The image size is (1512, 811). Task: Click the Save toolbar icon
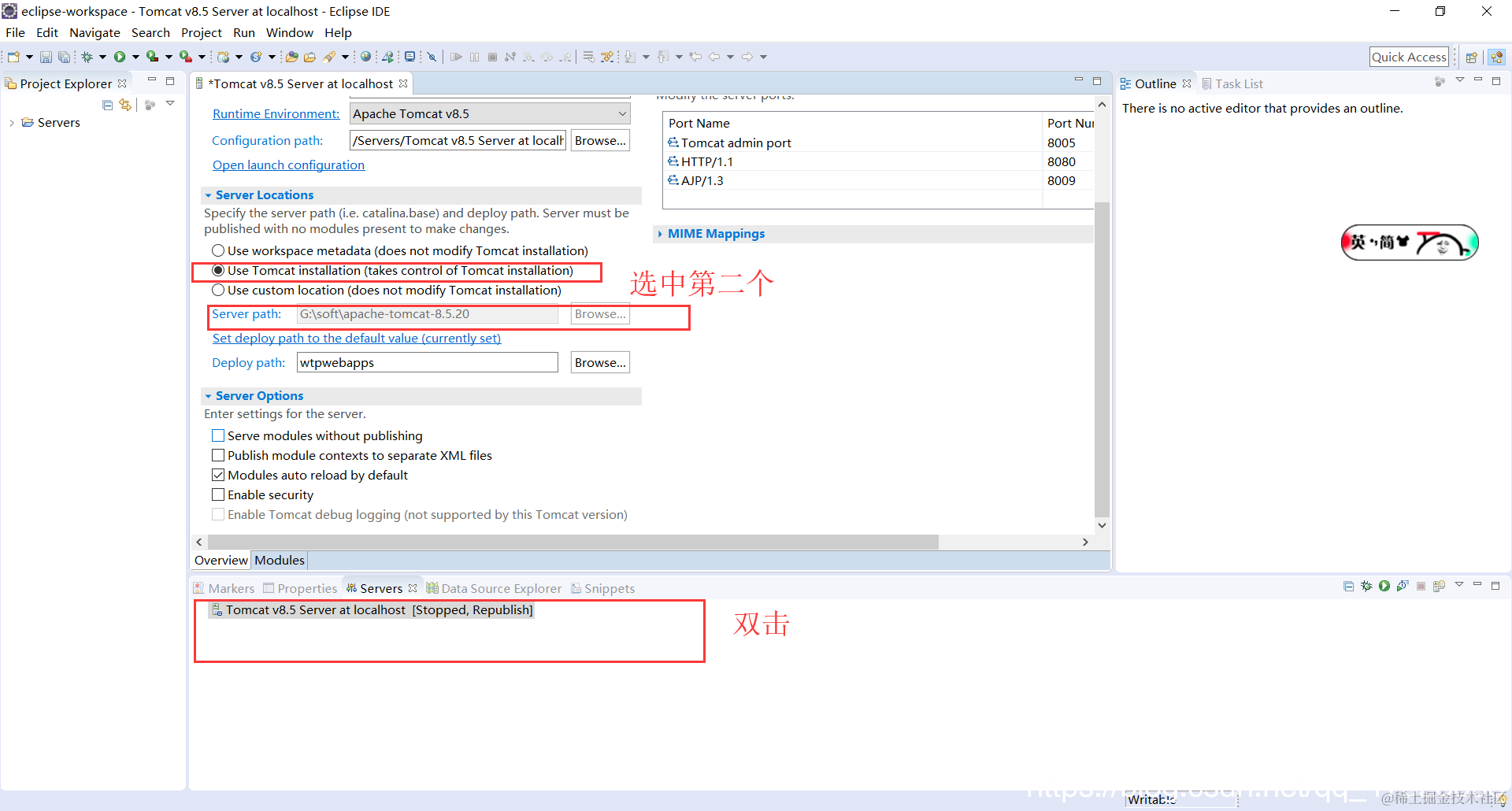click(46, 57)
